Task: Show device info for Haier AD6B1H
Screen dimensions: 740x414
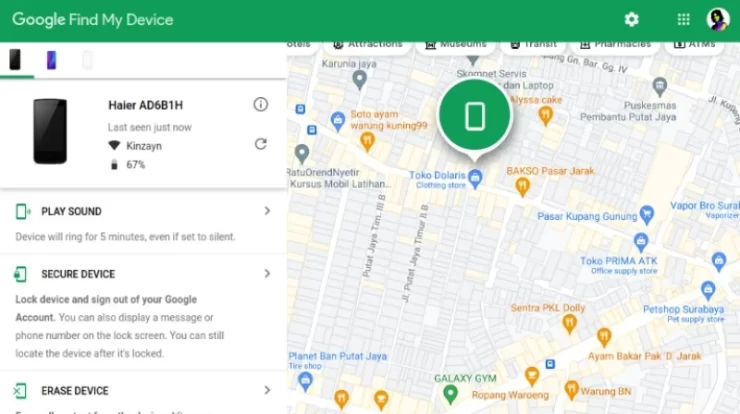Action: pos(261,104)
